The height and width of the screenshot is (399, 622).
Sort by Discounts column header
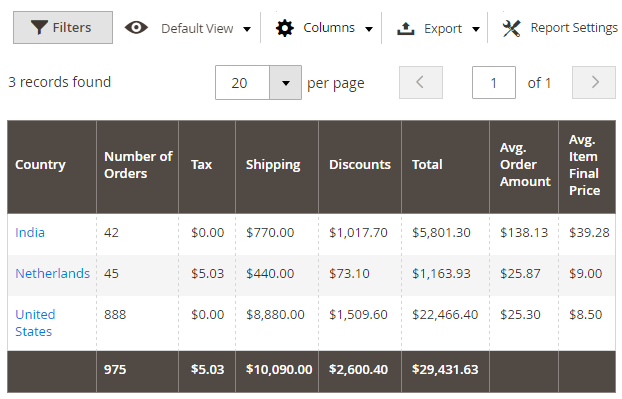point(359,167)
